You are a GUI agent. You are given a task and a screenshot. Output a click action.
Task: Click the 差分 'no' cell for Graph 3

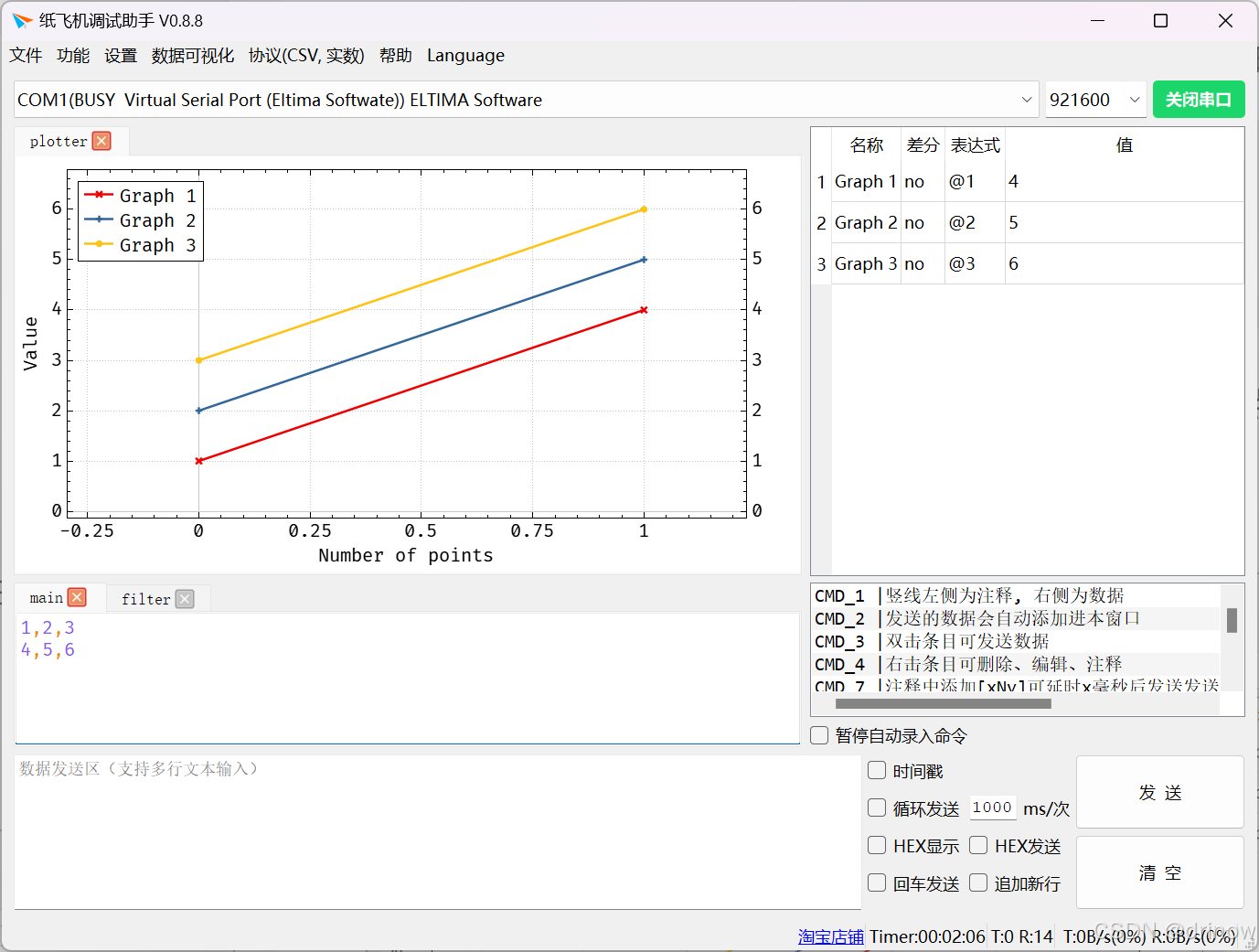(x=923, y=263)
